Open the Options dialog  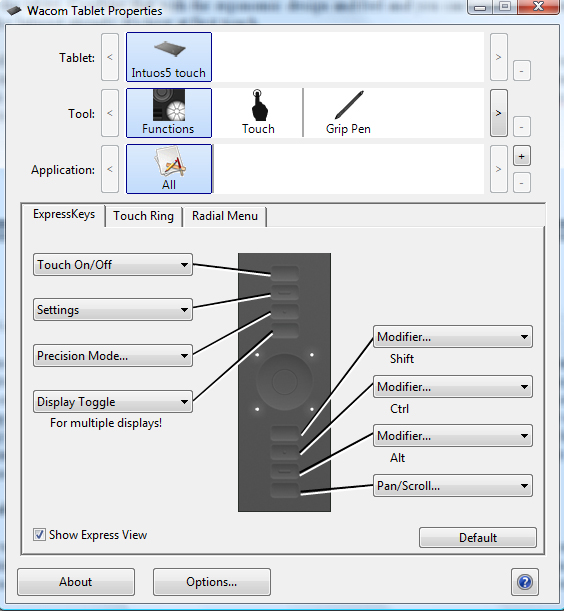click(212, 582)
